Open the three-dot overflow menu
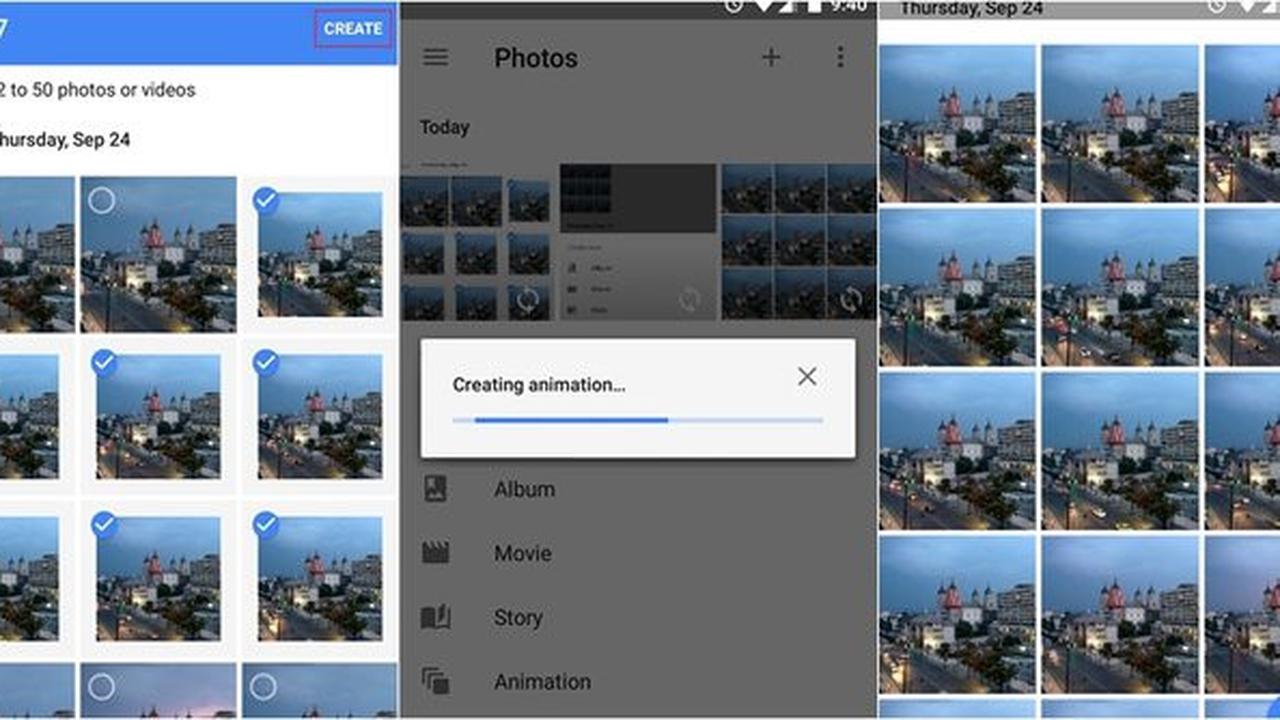Screen dimensions: 1280x720 coord(840,57)
